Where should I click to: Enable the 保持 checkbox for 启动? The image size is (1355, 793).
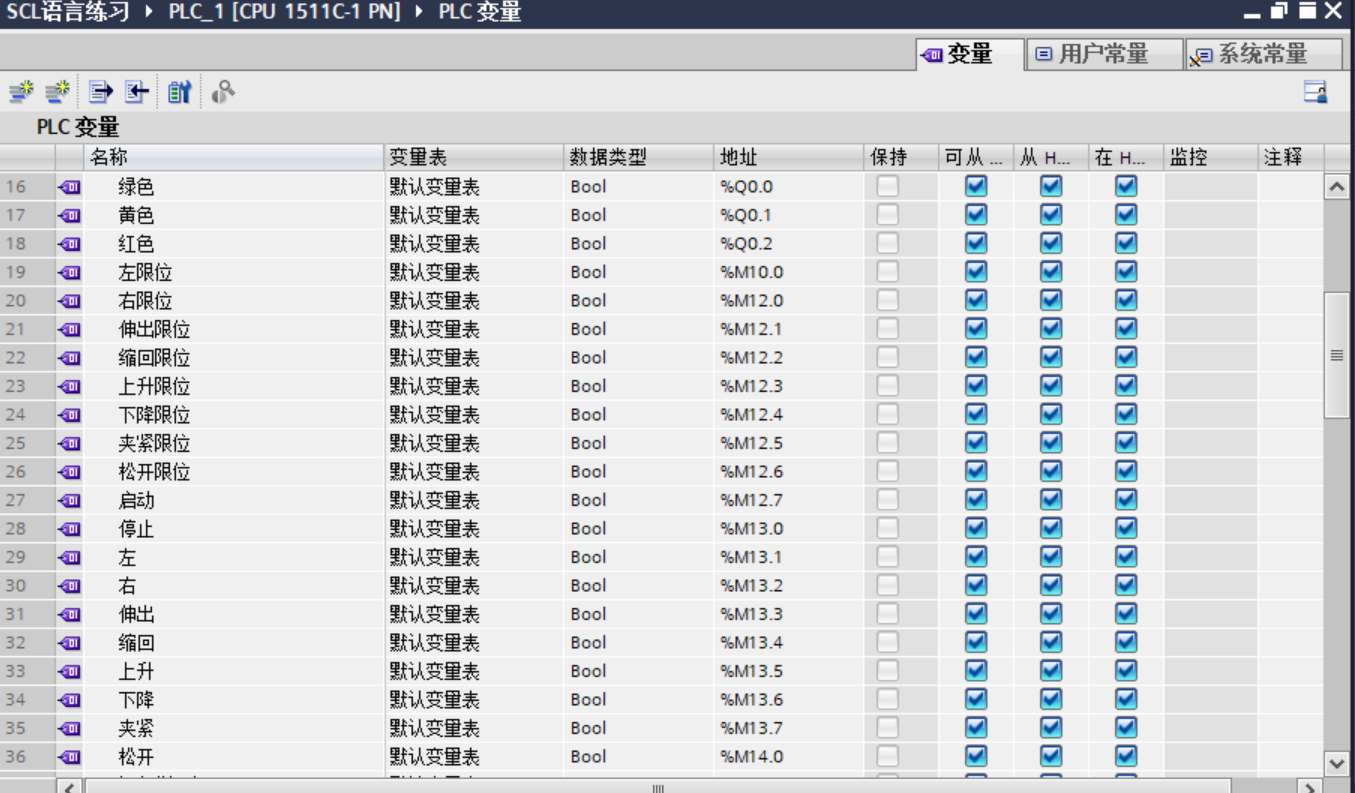[x=887, y=500]
